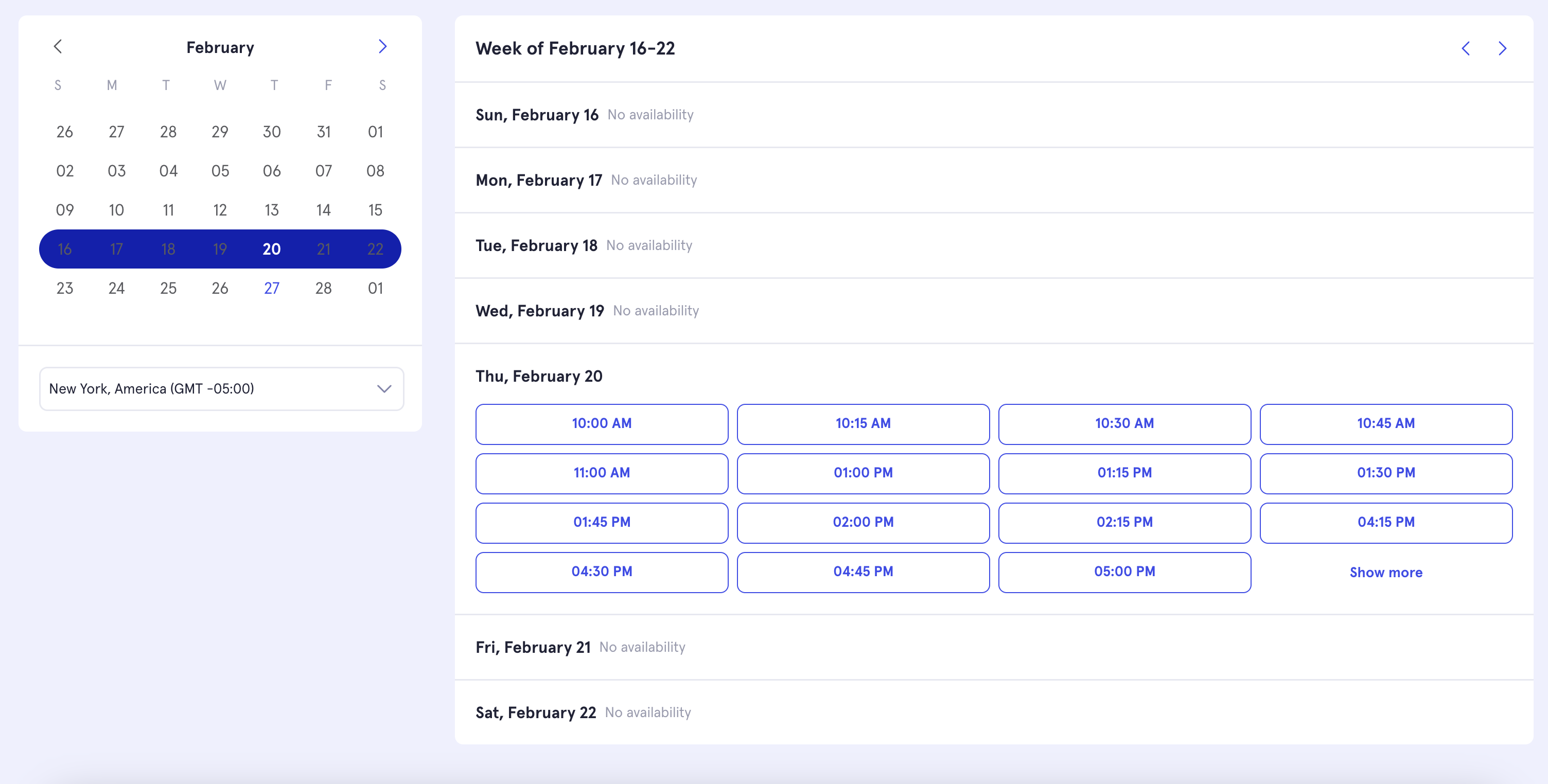The height and width of the screenshot is (784, 1548).
Task: Select the 04:15 PM slot
Action: [1386, 522]
